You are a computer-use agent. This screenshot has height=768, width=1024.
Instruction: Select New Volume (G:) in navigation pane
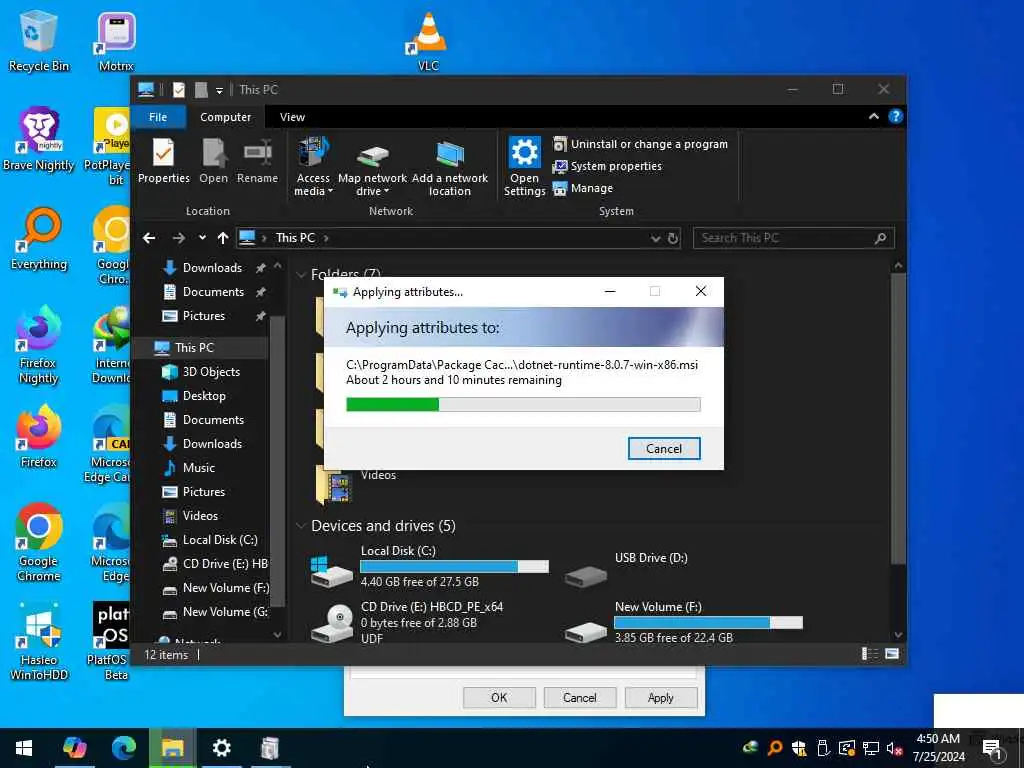225,612
